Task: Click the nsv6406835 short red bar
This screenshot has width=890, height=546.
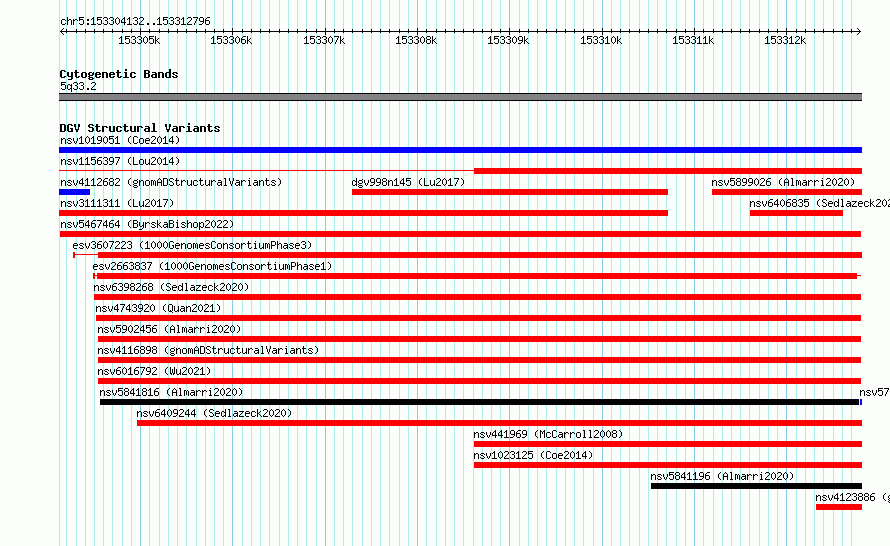Action: coord(796,213)
